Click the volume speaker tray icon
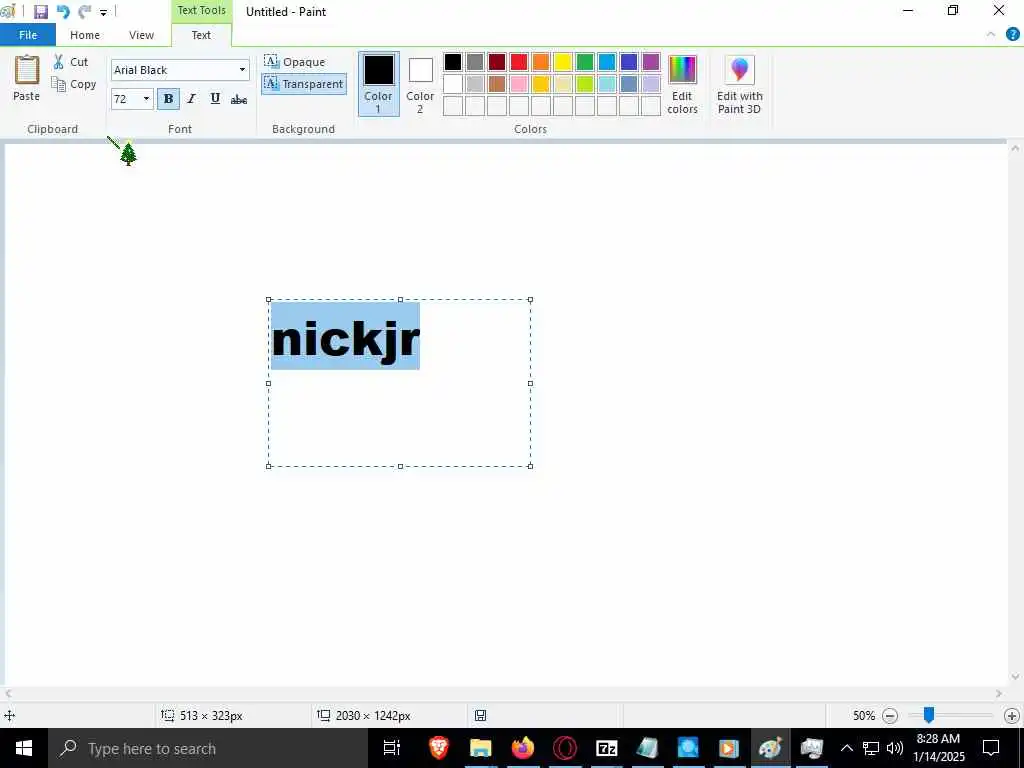Image resolution: width=1024 pixels, height=768 pixels. 895,748
